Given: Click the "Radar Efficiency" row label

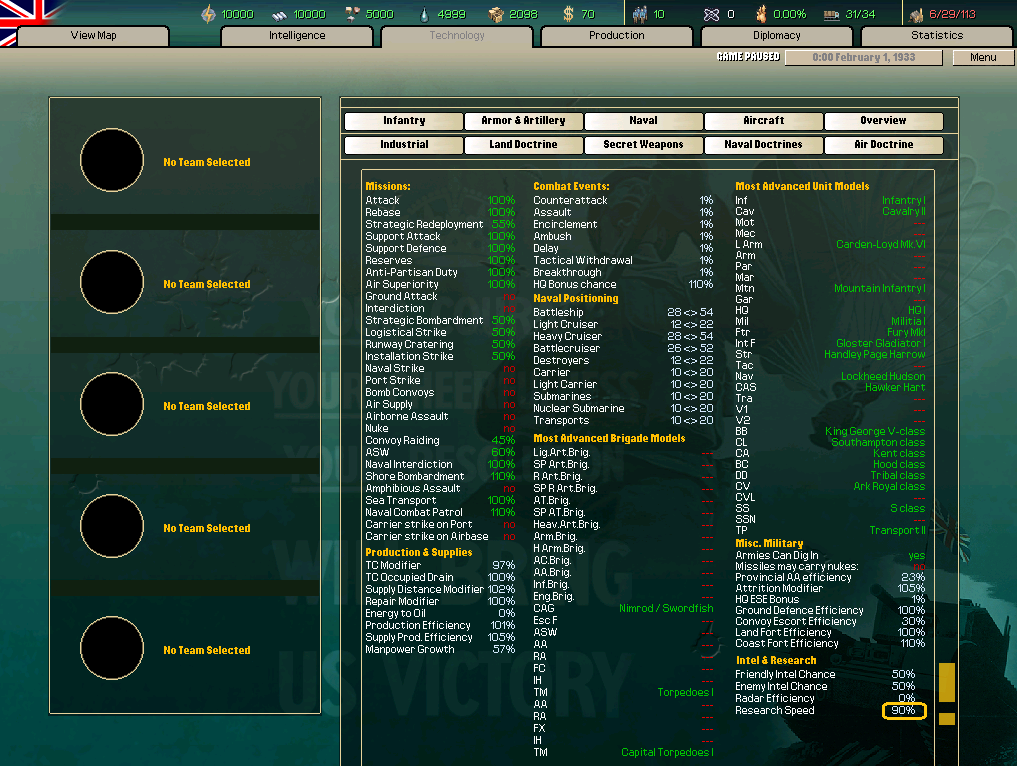Looking at the screenshot, I should tap(774, 699).
